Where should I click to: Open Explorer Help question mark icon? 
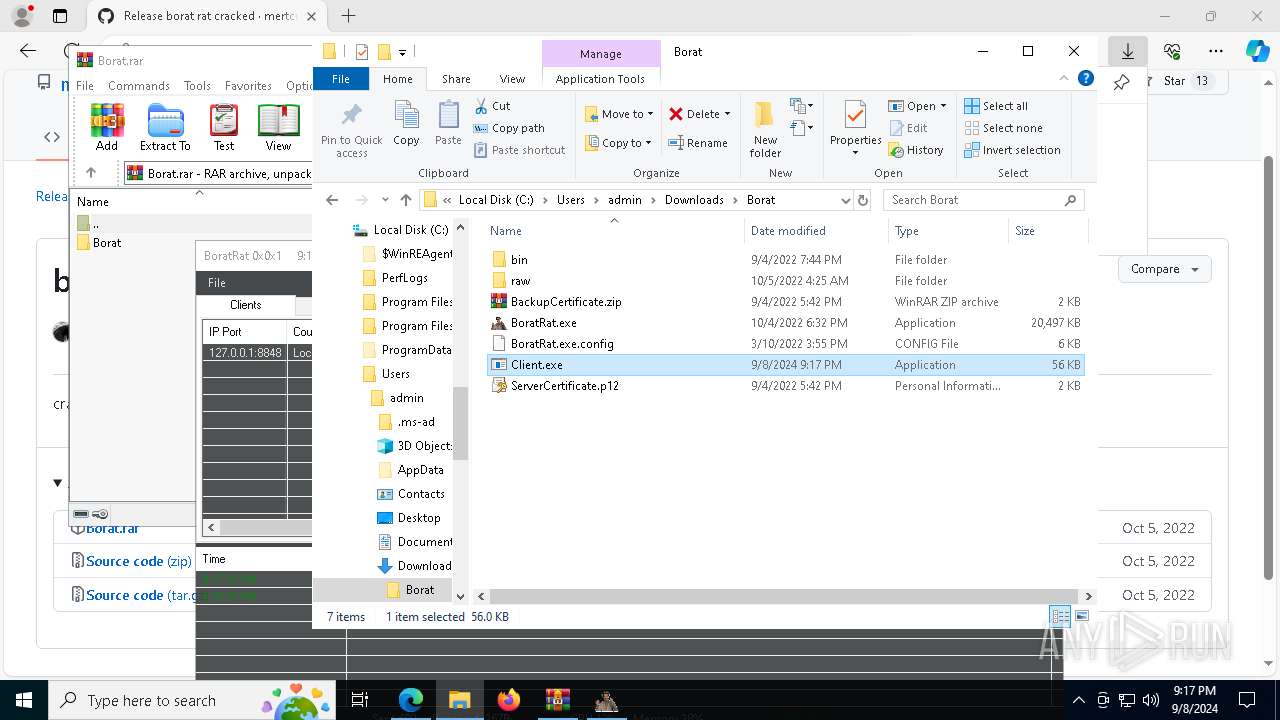(x=1085, y=79)
